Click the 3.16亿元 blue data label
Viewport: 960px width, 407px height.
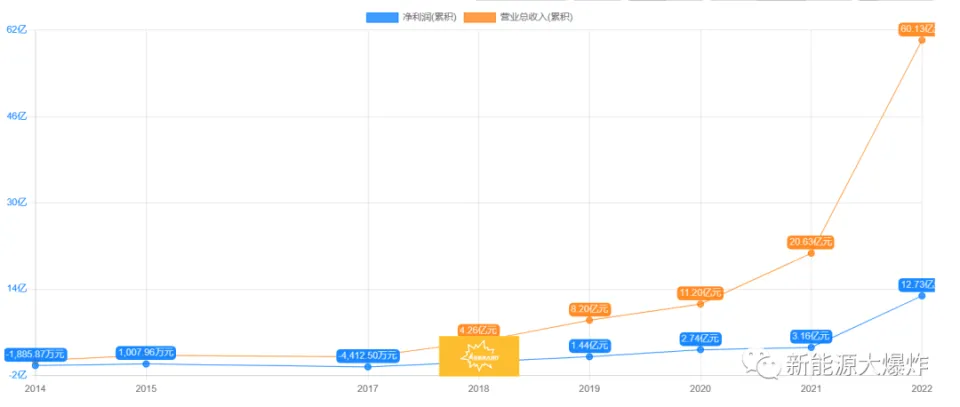tap(810, 336)
